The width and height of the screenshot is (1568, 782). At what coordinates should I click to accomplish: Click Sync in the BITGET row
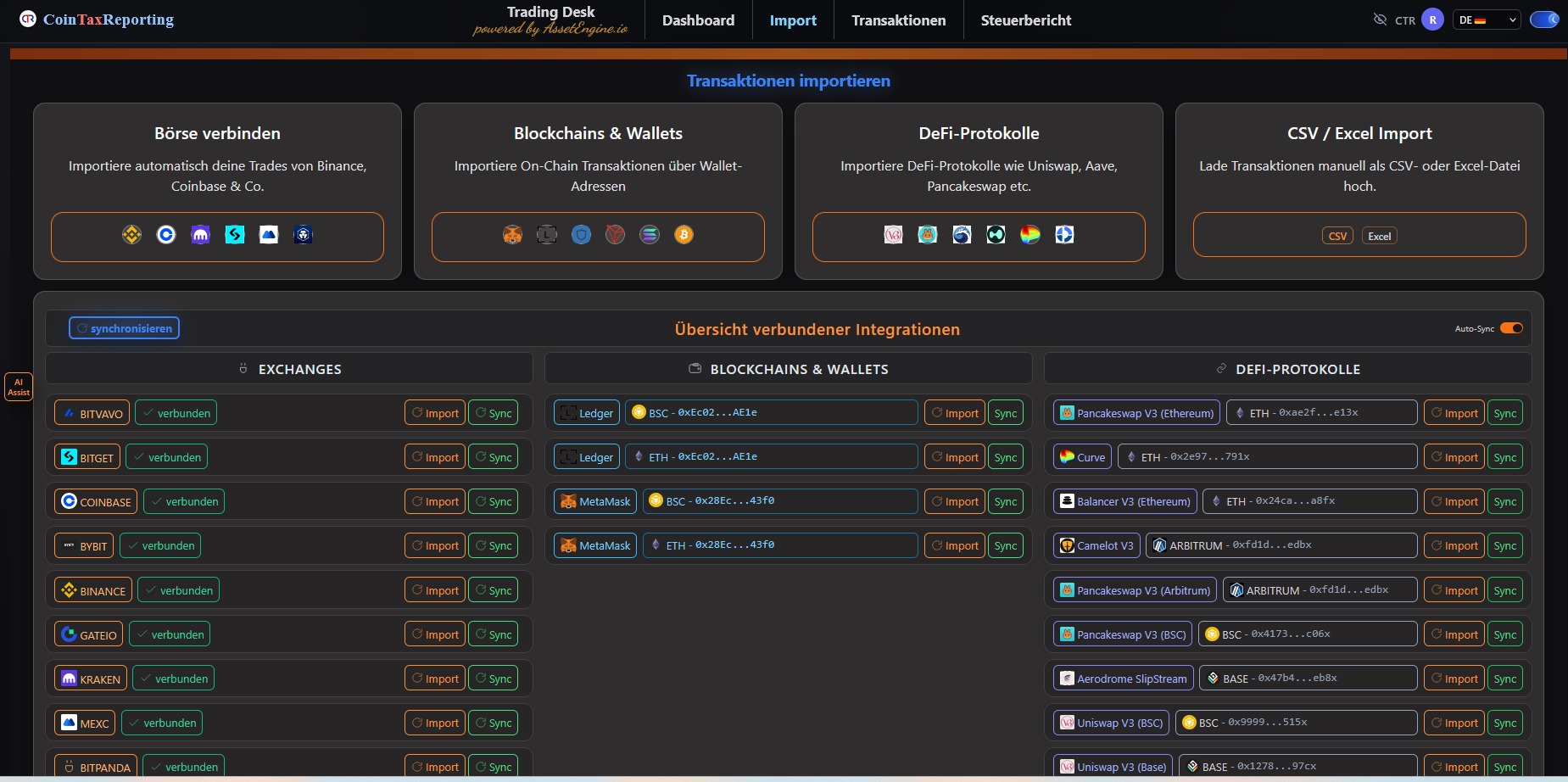pos(494,457)
